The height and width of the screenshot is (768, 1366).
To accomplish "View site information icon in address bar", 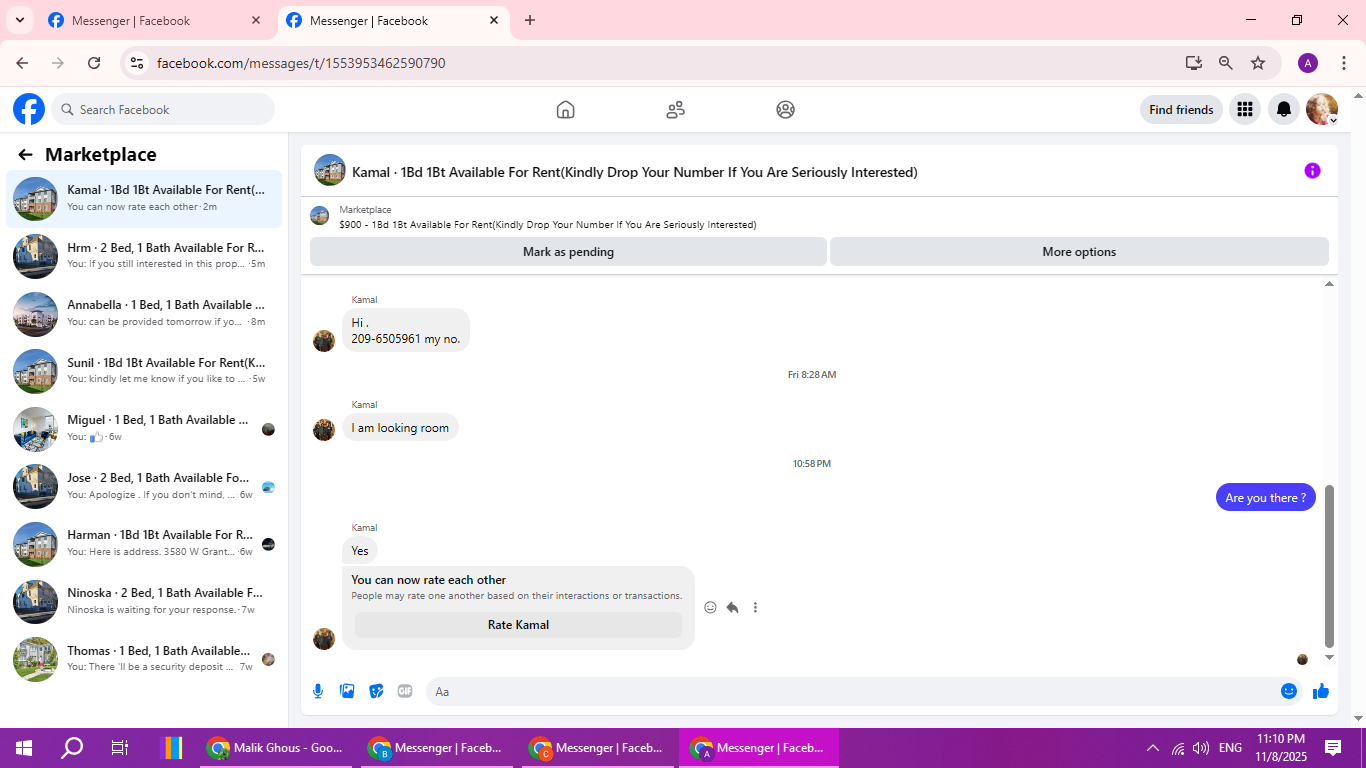I will coord(137,63).
